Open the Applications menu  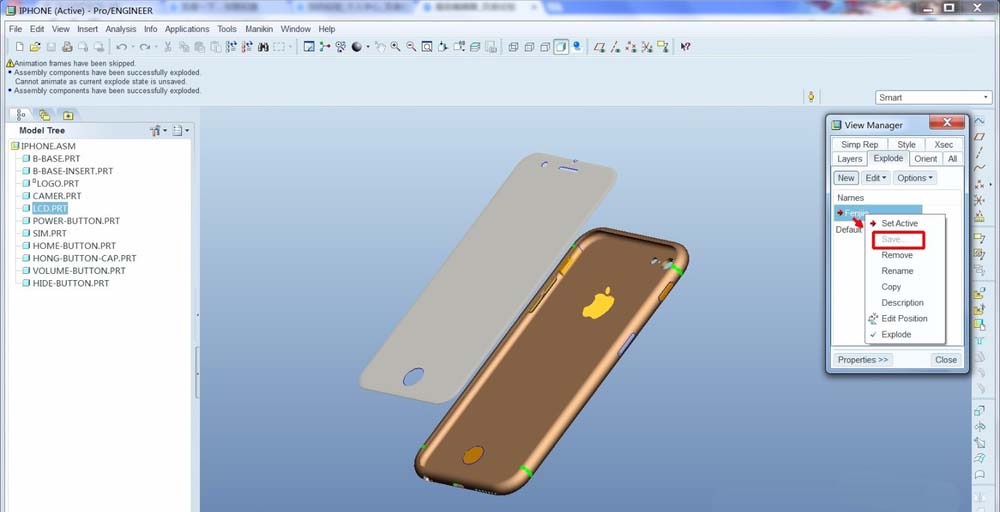pos(187,29)
